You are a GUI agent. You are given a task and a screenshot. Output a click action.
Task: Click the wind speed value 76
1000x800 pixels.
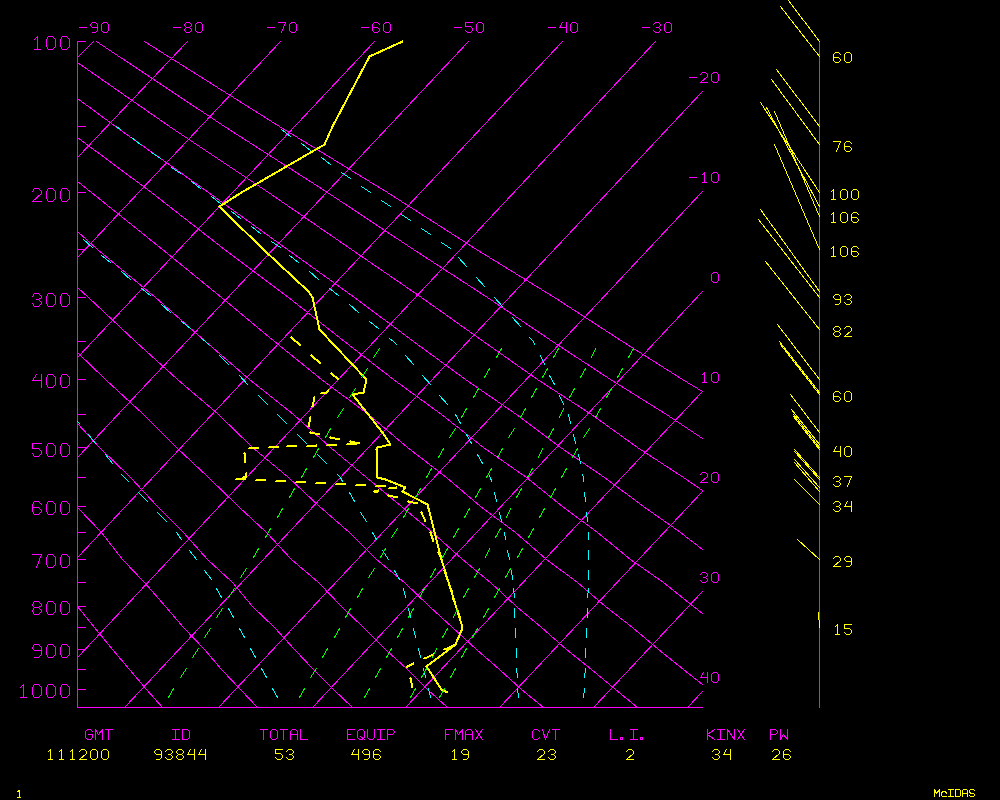click(842, 147)
